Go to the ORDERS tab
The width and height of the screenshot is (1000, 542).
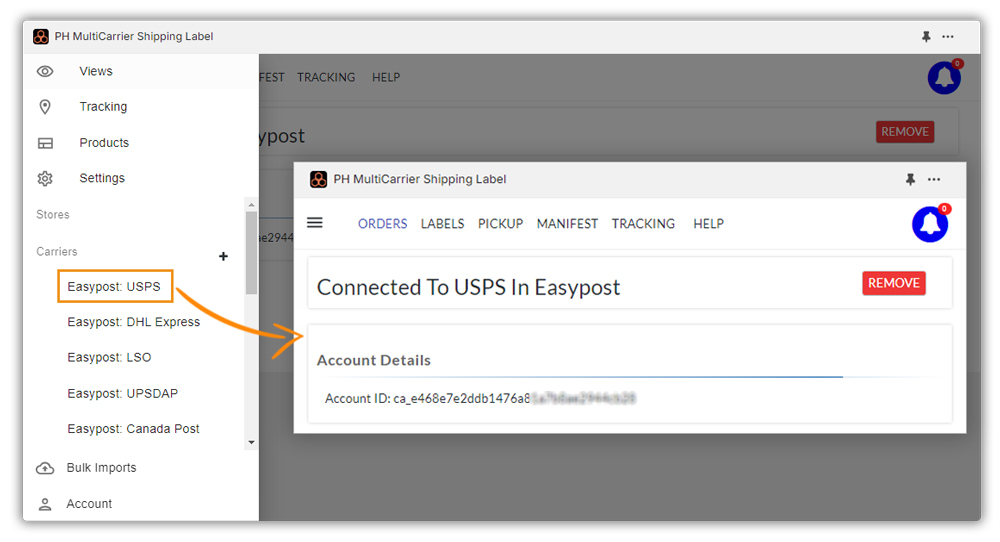click(x=382, y=224)
